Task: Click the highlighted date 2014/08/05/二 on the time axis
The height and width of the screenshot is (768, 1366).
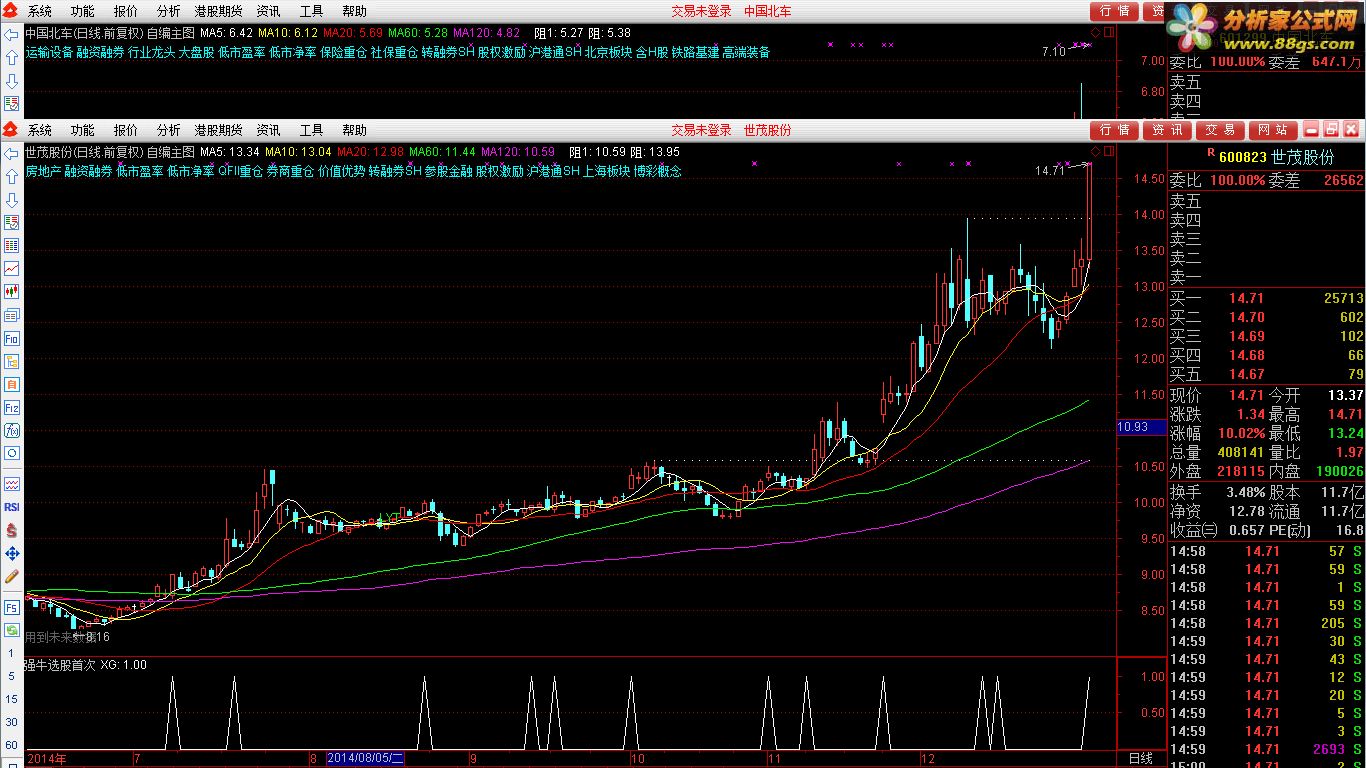Action: pyautogui.click(x=366, y=758)
